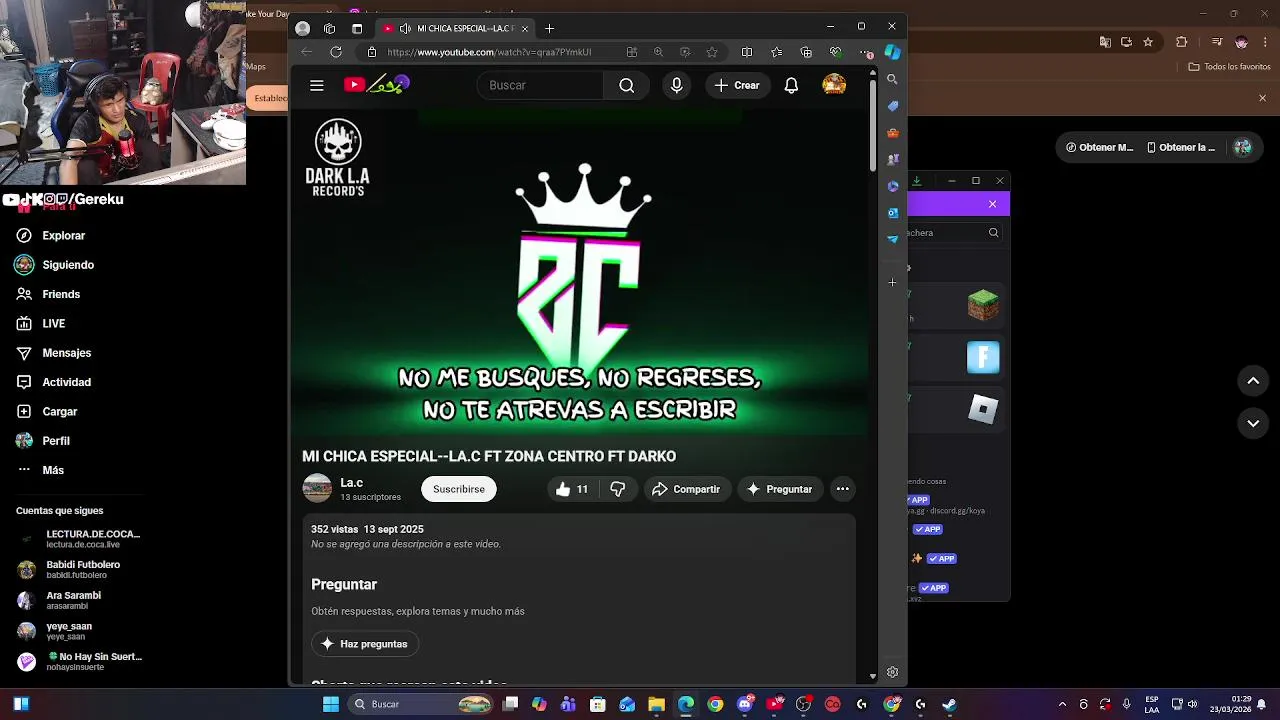Click the La.c channel name
Image resolution: width=1280 pixels, height=720 pixels.
pyautogui.click(x=351, y=483)
